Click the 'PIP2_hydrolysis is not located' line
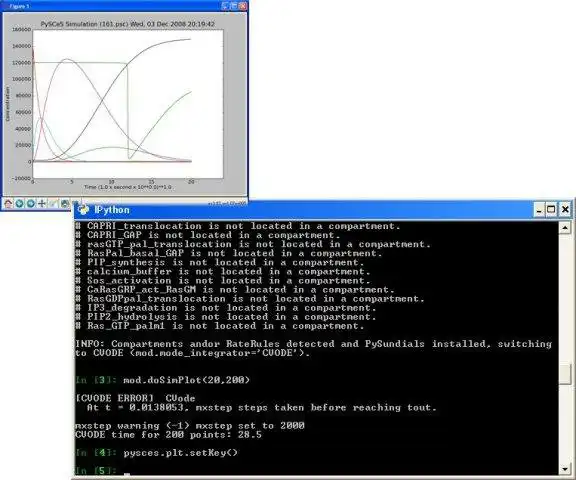576x480 pixels. 225,317
